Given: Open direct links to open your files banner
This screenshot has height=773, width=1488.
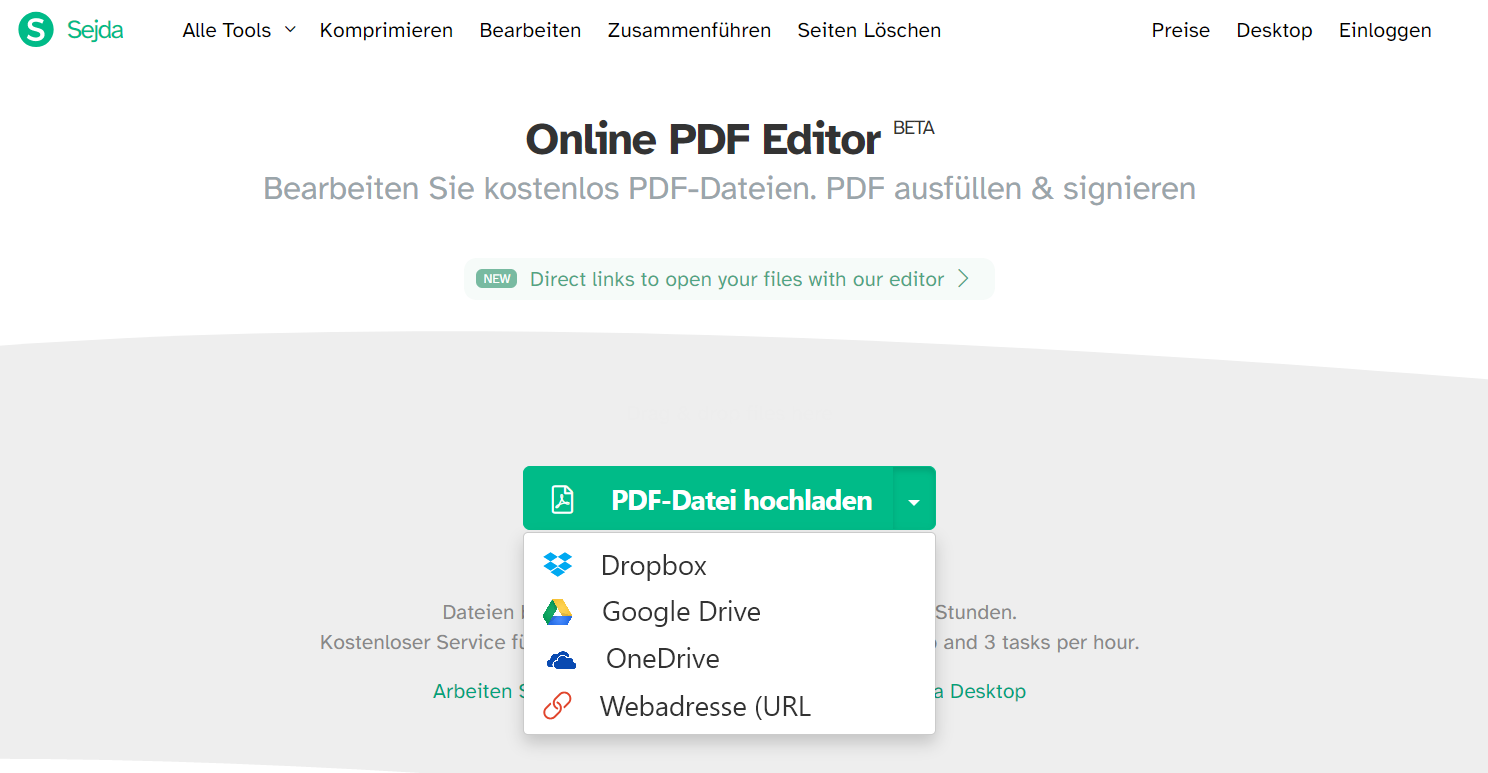Looking at the screenshot, I should point(729,279).
